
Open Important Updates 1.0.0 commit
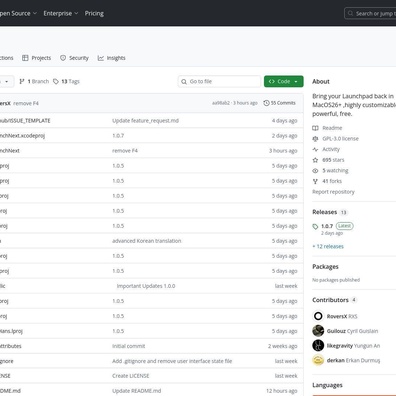click(146, 286)
